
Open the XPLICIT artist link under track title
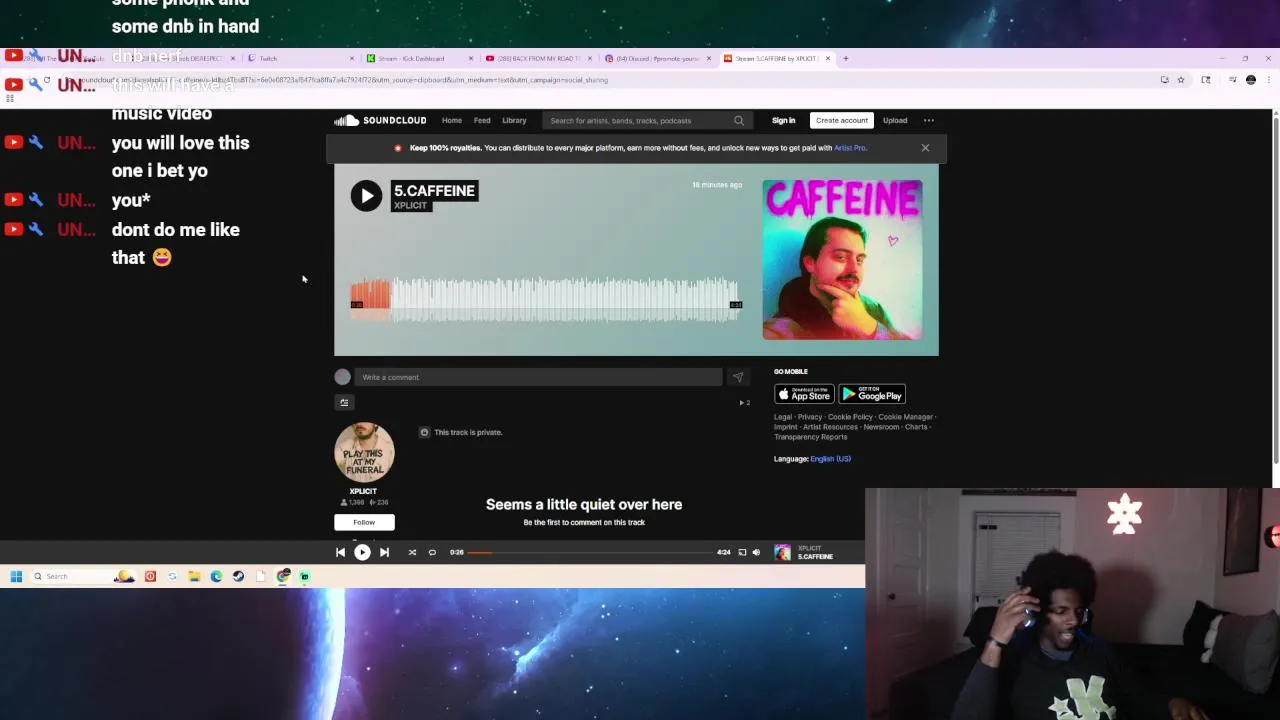(410, 206)
